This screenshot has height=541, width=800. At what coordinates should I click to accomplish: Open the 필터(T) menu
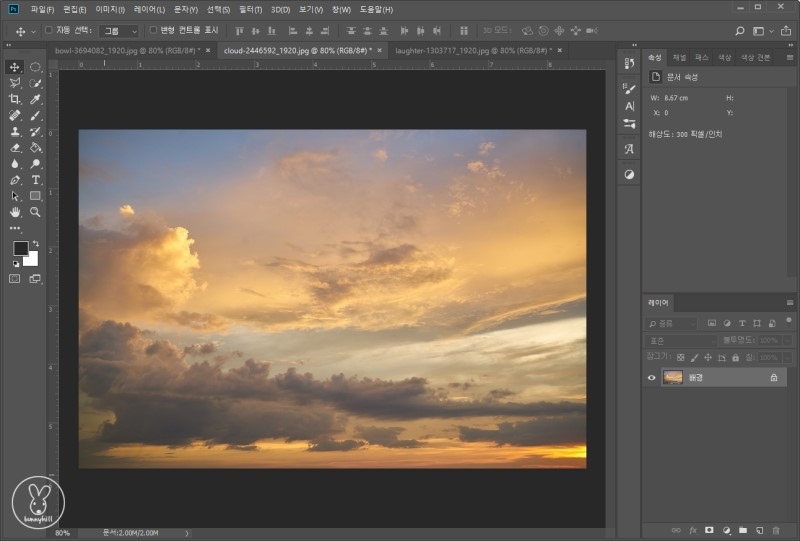250,9
